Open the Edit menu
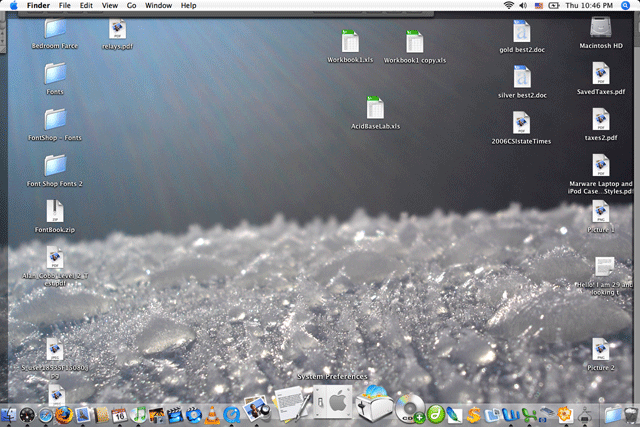 click(x=86, y=5)
